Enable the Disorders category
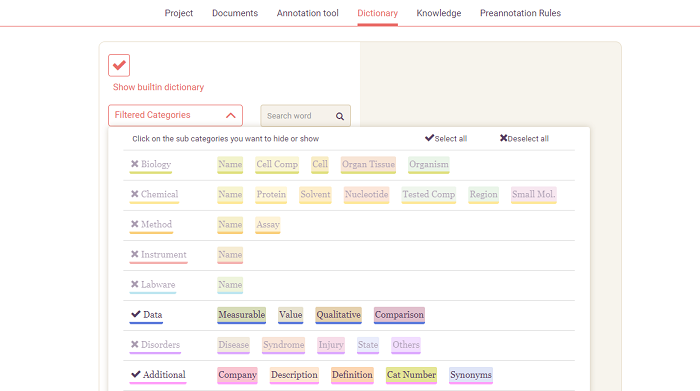Screen dimensions: 700x391 (x=155, y=345)
